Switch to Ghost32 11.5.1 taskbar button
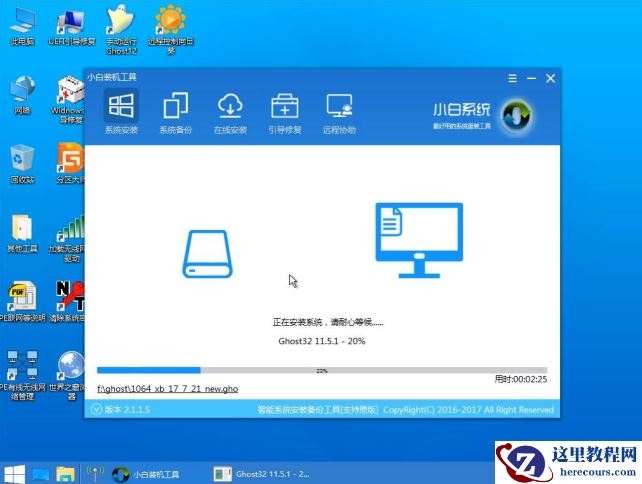The image size is (642, 484). (x=261, y=474)
